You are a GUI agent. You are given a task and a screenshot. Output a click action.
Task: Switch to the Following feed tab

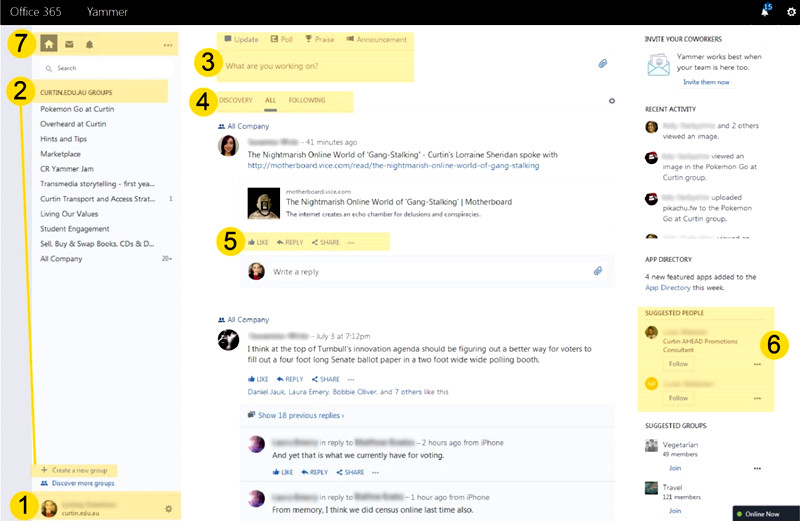click(x=307, y=100)
